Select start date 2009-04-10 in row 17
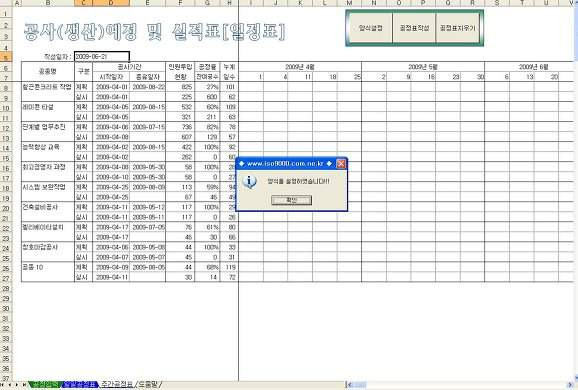 pyautogui.click(x=111, y=177)
